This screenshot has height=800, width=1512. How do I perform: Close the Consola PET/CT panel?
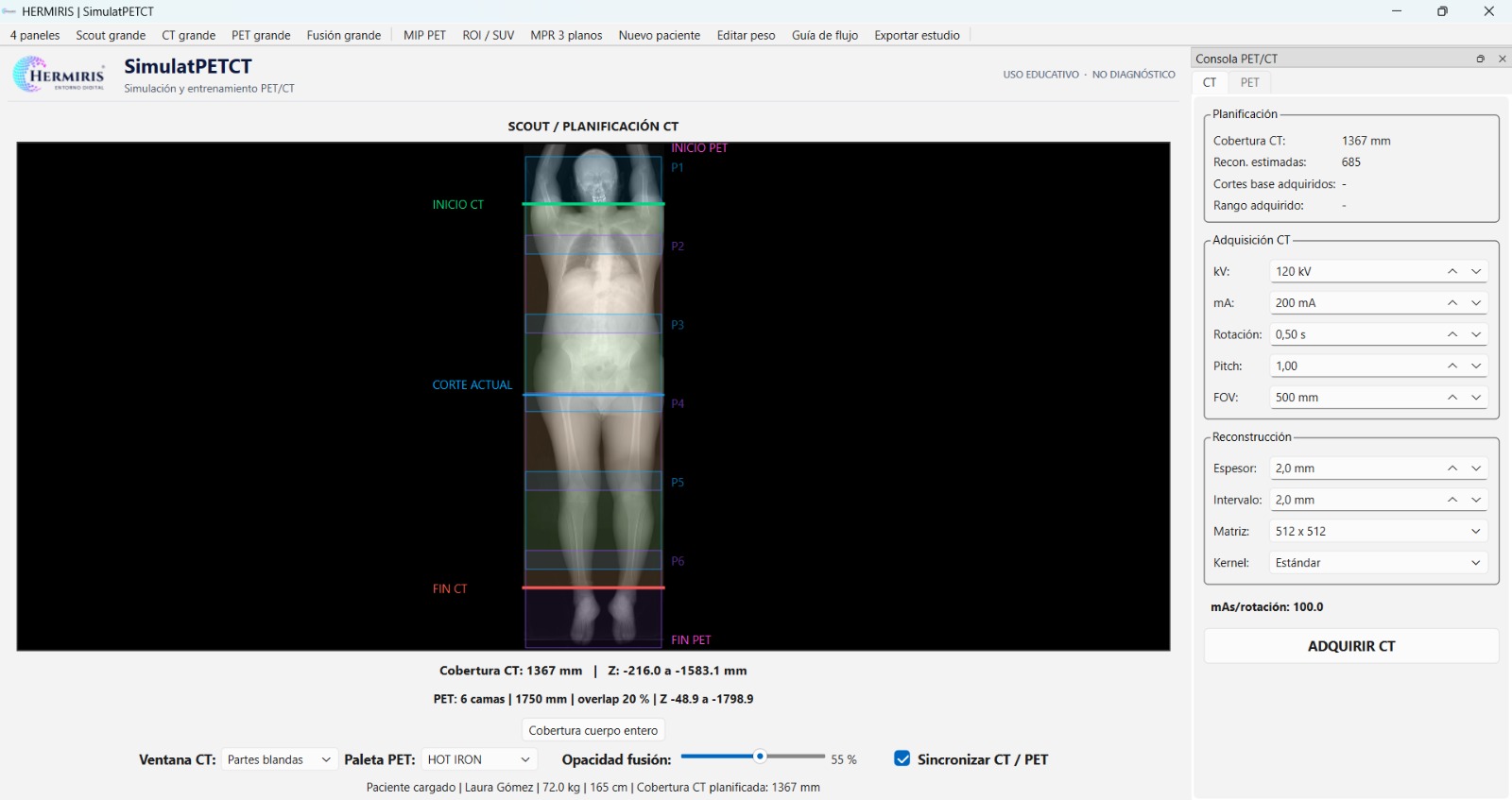1502,59
